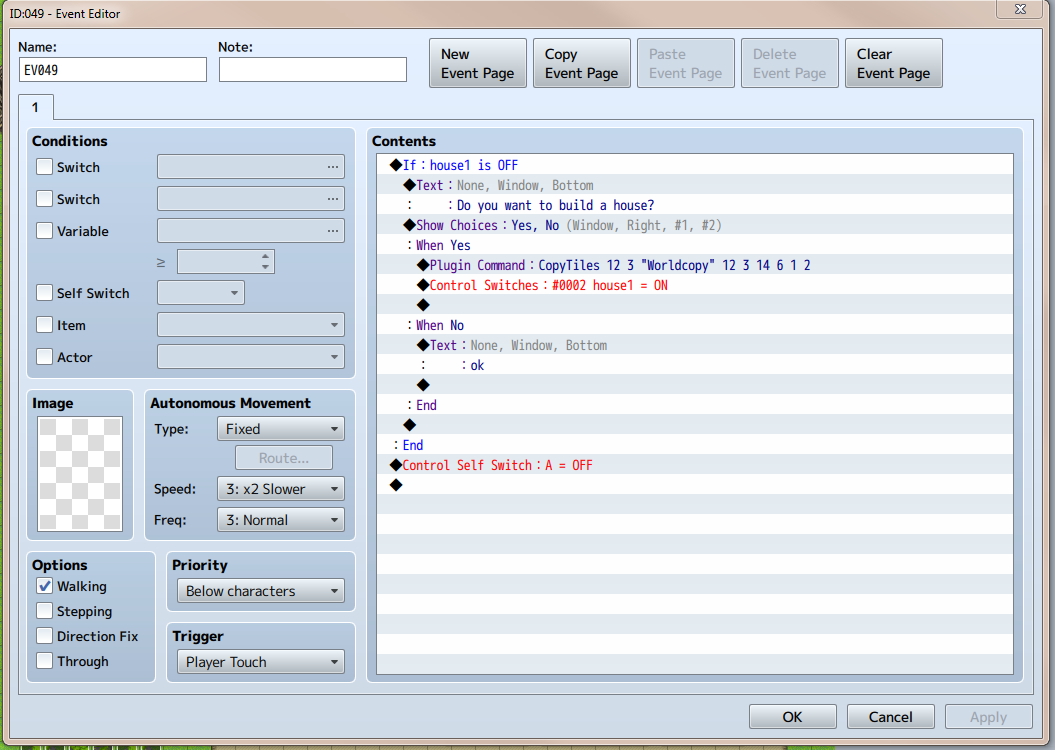Open movement Type dropdown showing Fixed
Viewport: 1055px width, 750px height.
click(281, 429)
